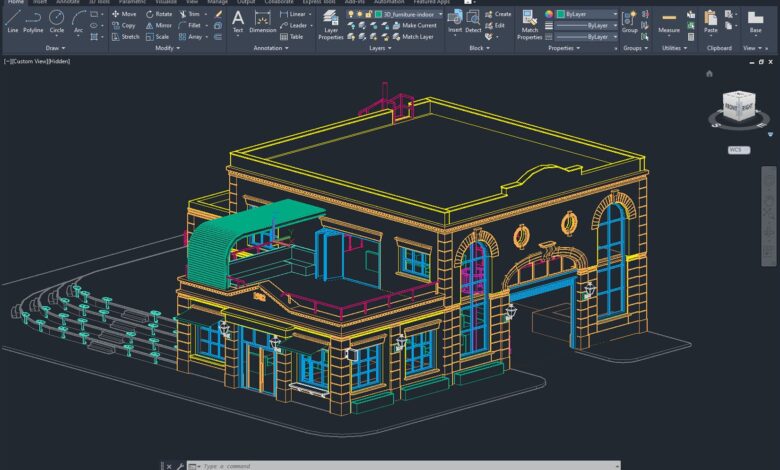Click the Group objects tool

(629, 22)
